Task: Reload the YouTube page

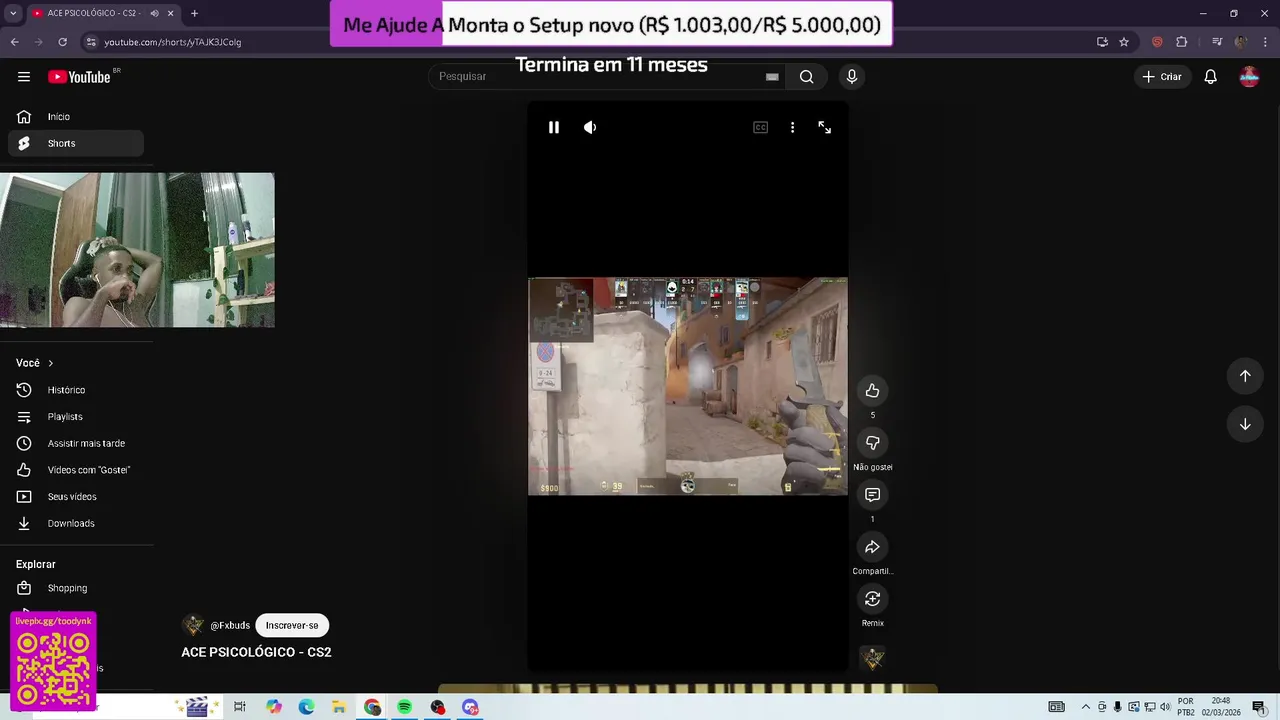Action: (62, 42)
